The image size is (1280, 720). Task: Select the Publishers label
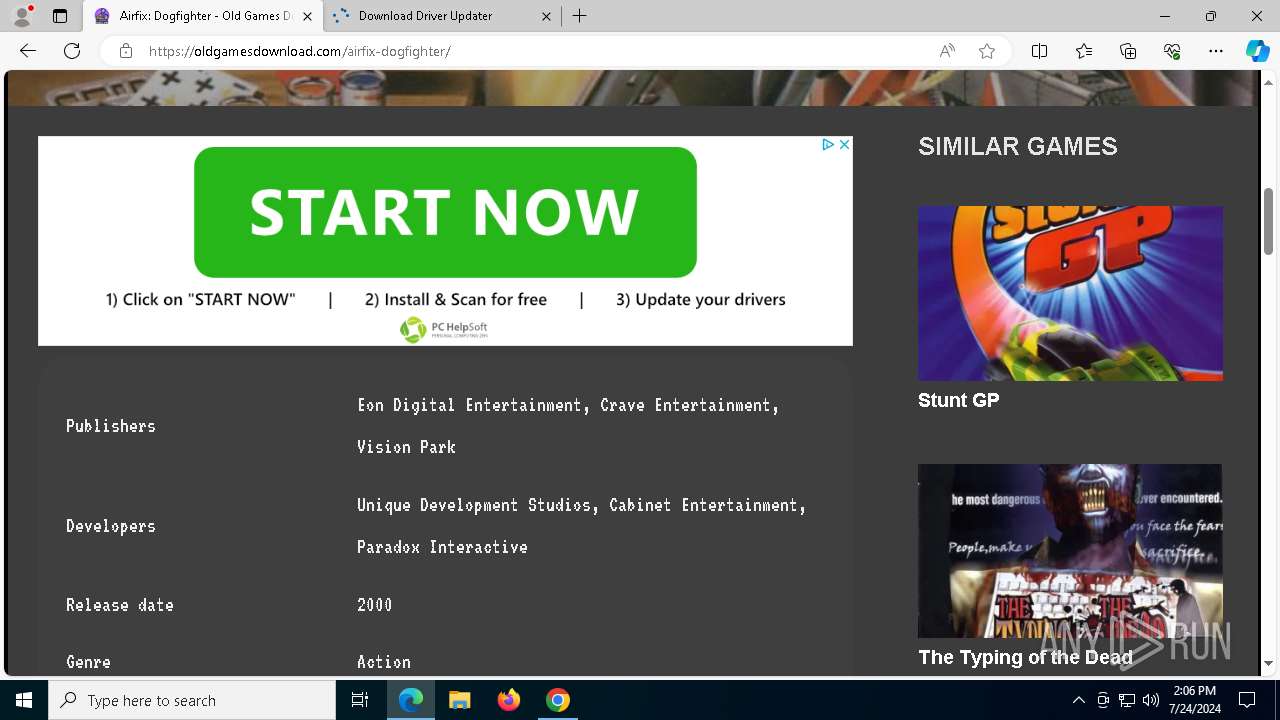[110, 426]
